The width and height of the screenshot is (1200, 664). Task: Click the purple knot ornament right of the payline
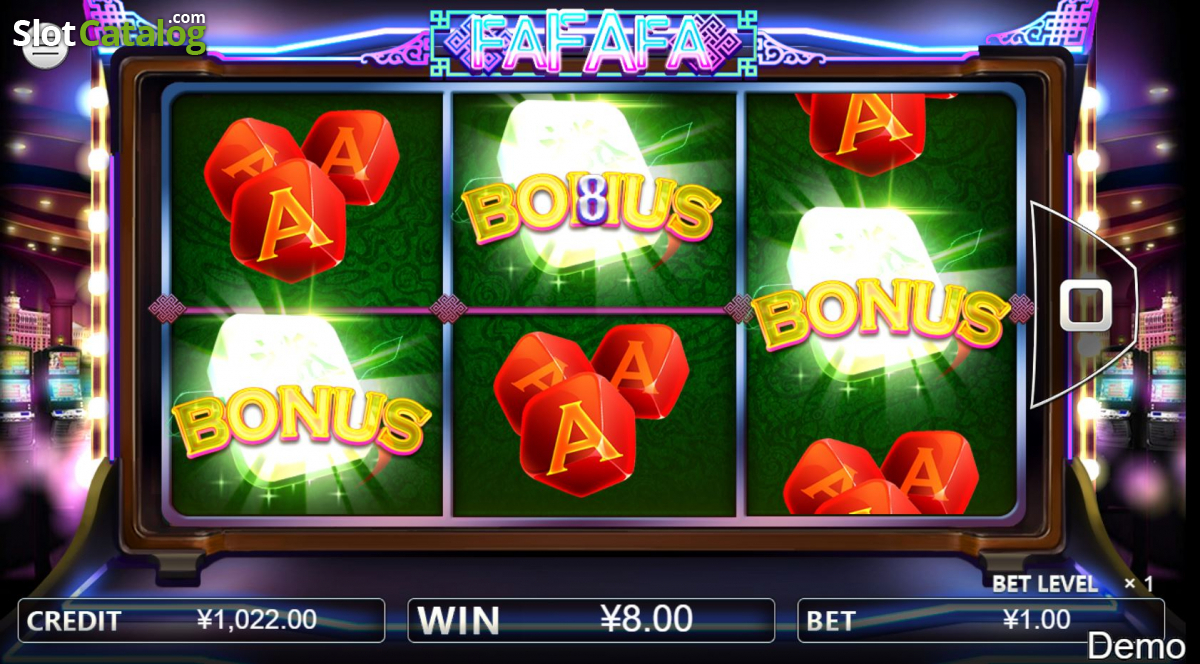(1020, 308)
